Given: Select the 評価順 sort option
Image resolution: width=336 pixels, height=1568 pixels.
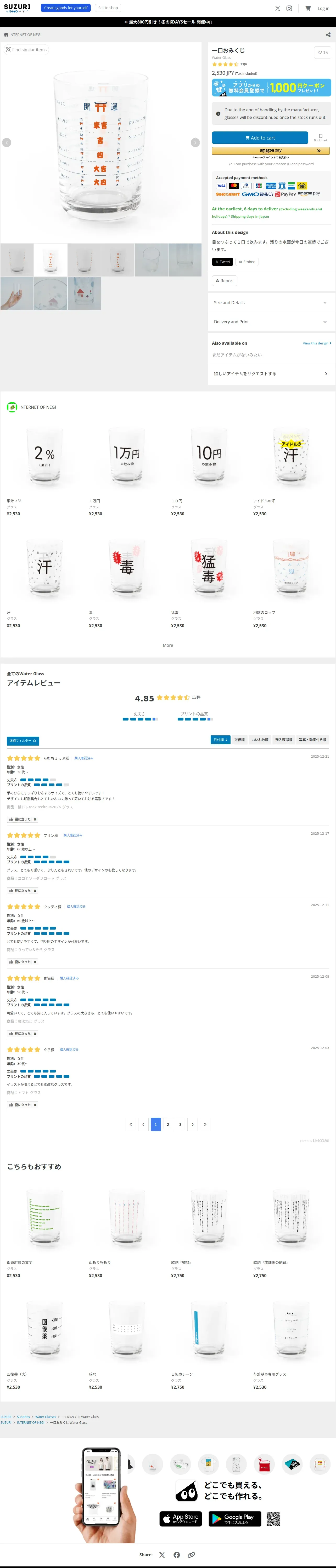Looking at the screenshot, I should 240,740.
